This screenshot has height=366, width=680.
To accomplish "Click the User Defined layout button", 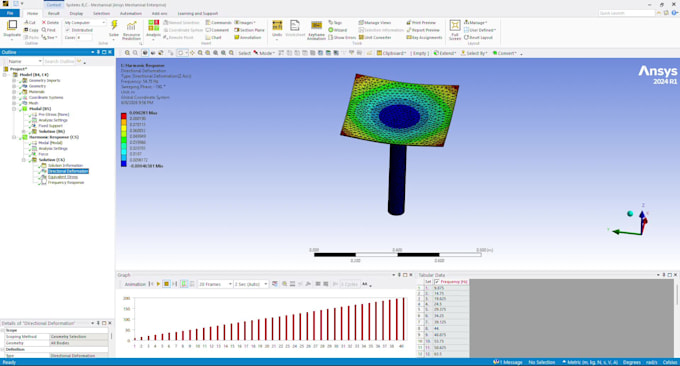I will coord(480,30).
